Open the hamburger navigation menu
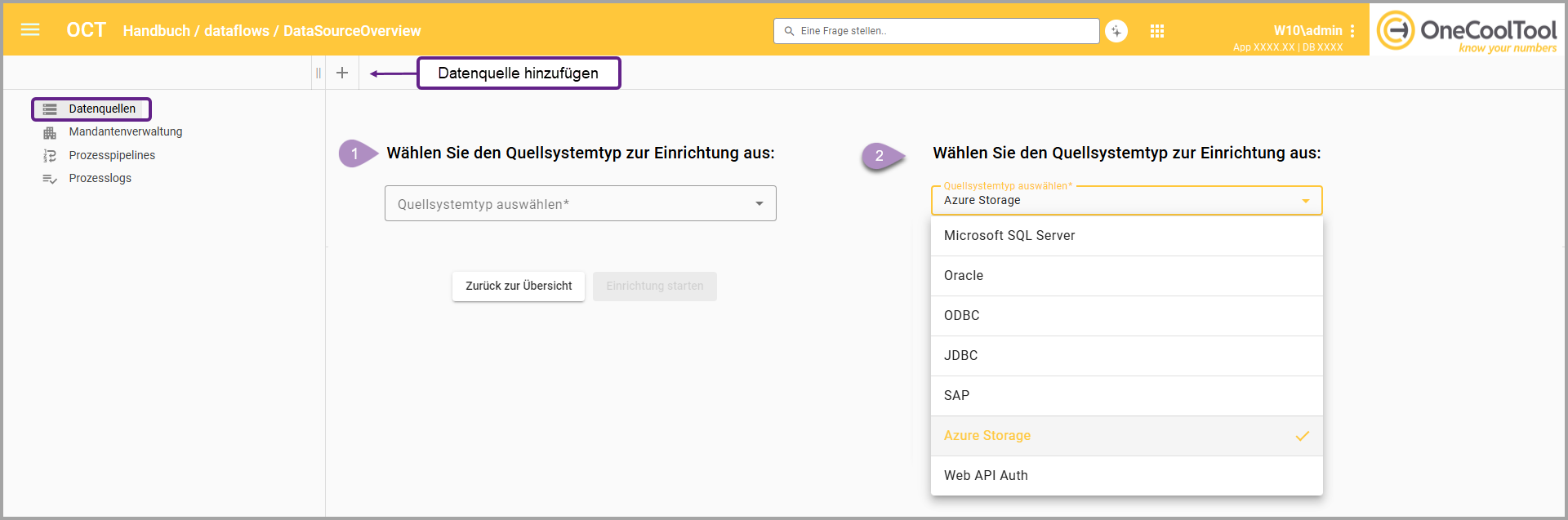This screenshot has height=520, width=1568. [x=30, y=30]
